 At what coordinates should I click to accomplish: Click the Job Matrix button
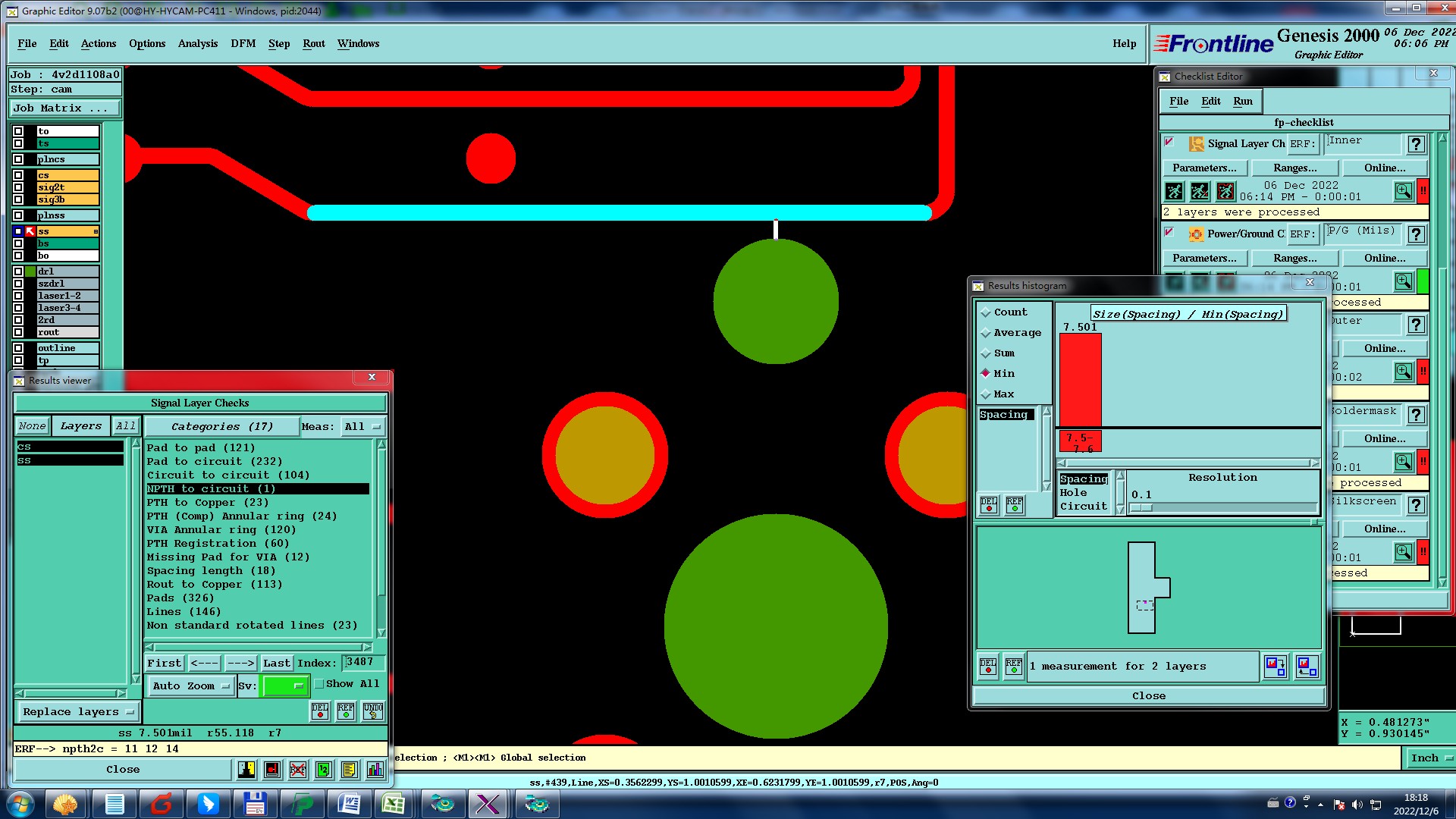64,108
